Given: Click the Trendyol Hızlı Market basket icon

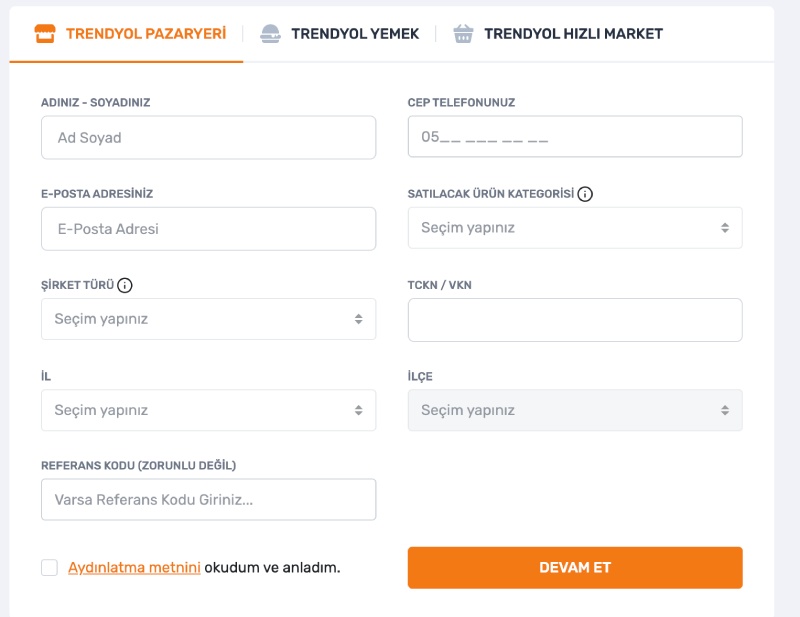Looking at the screenshot, I should tap(463, 34).
